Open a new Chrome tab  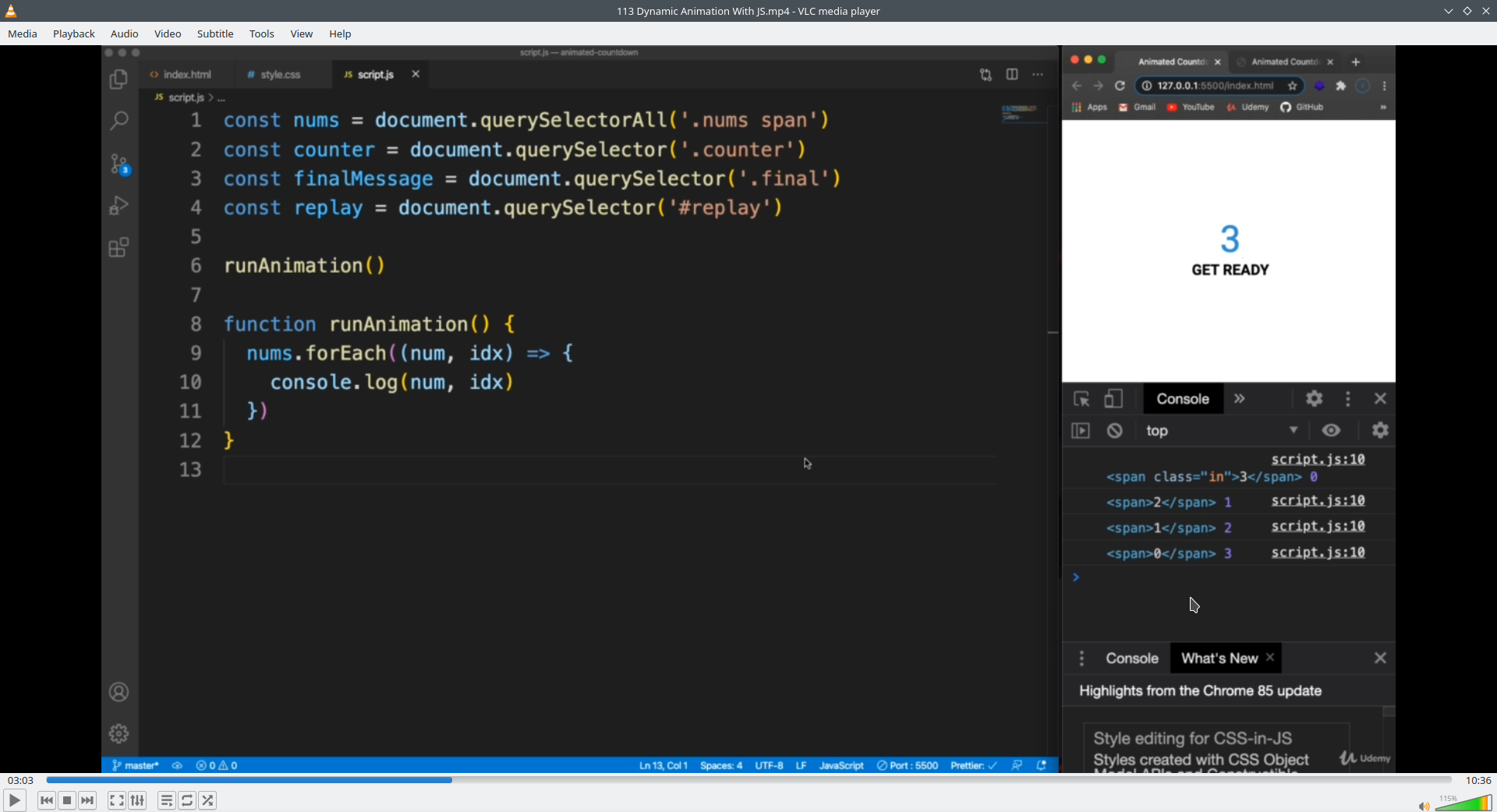point(1356,62)
